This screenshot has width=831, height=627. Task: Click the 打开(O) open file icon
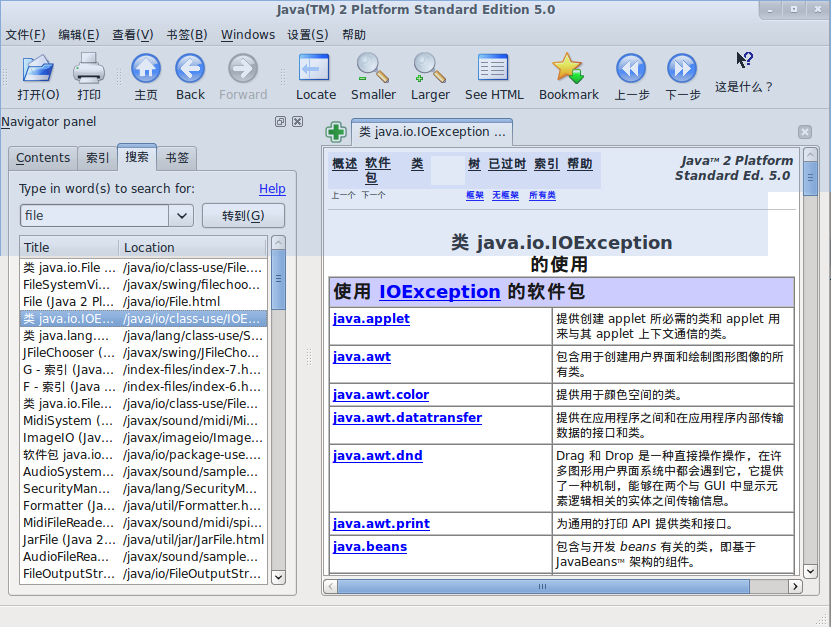pos(38,69)
